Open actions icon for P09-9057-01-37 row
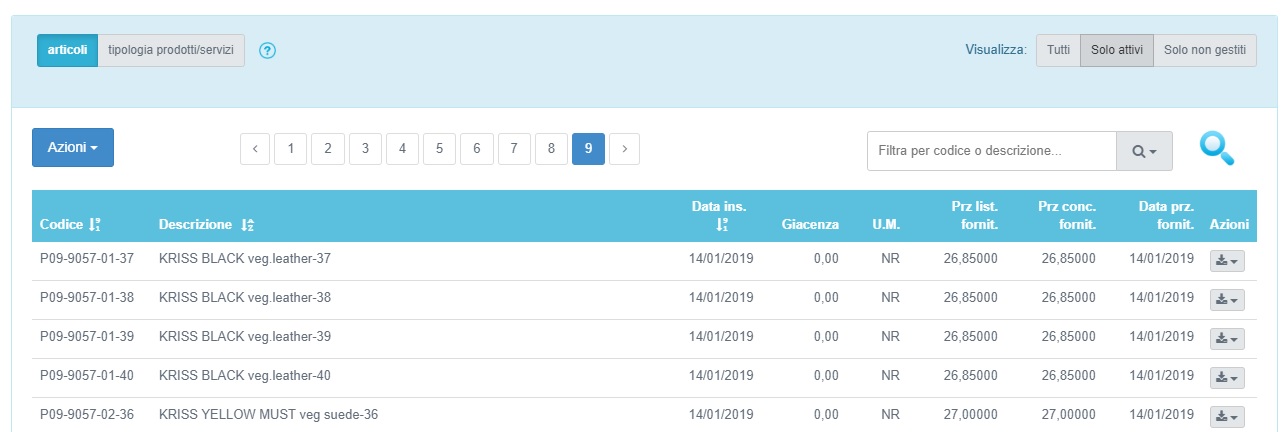1285x432 pixels. (x=1227, y=261)
